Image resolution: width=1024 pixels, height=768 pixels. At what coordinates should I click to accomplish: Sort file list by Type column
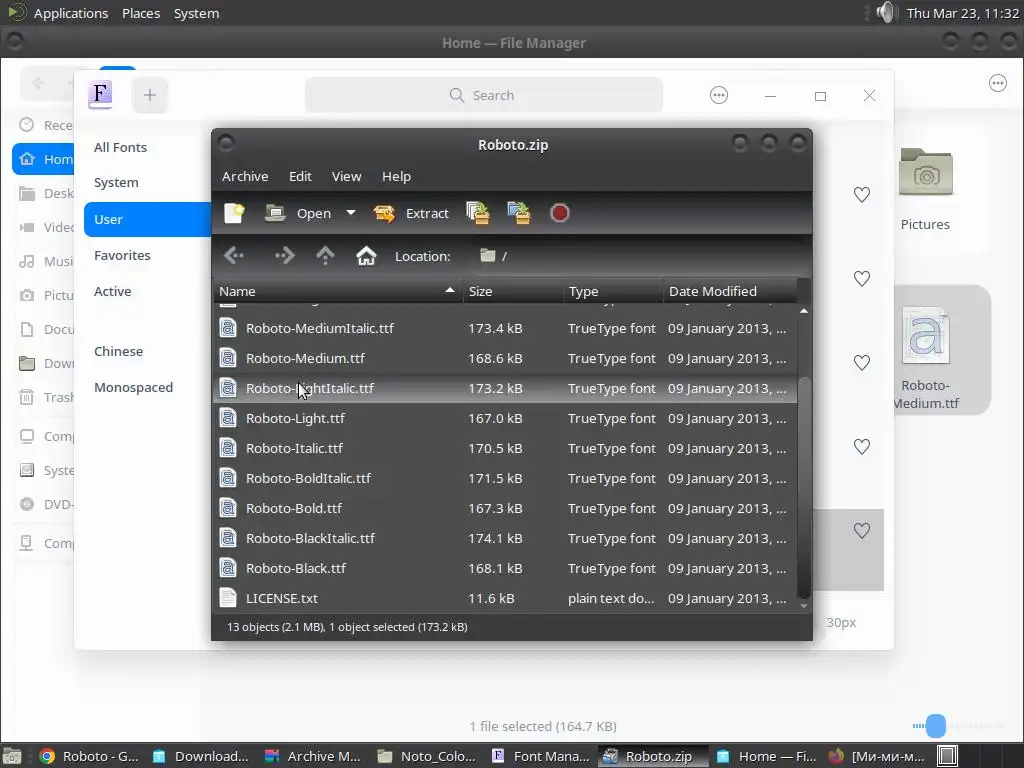tap(613, 291)
